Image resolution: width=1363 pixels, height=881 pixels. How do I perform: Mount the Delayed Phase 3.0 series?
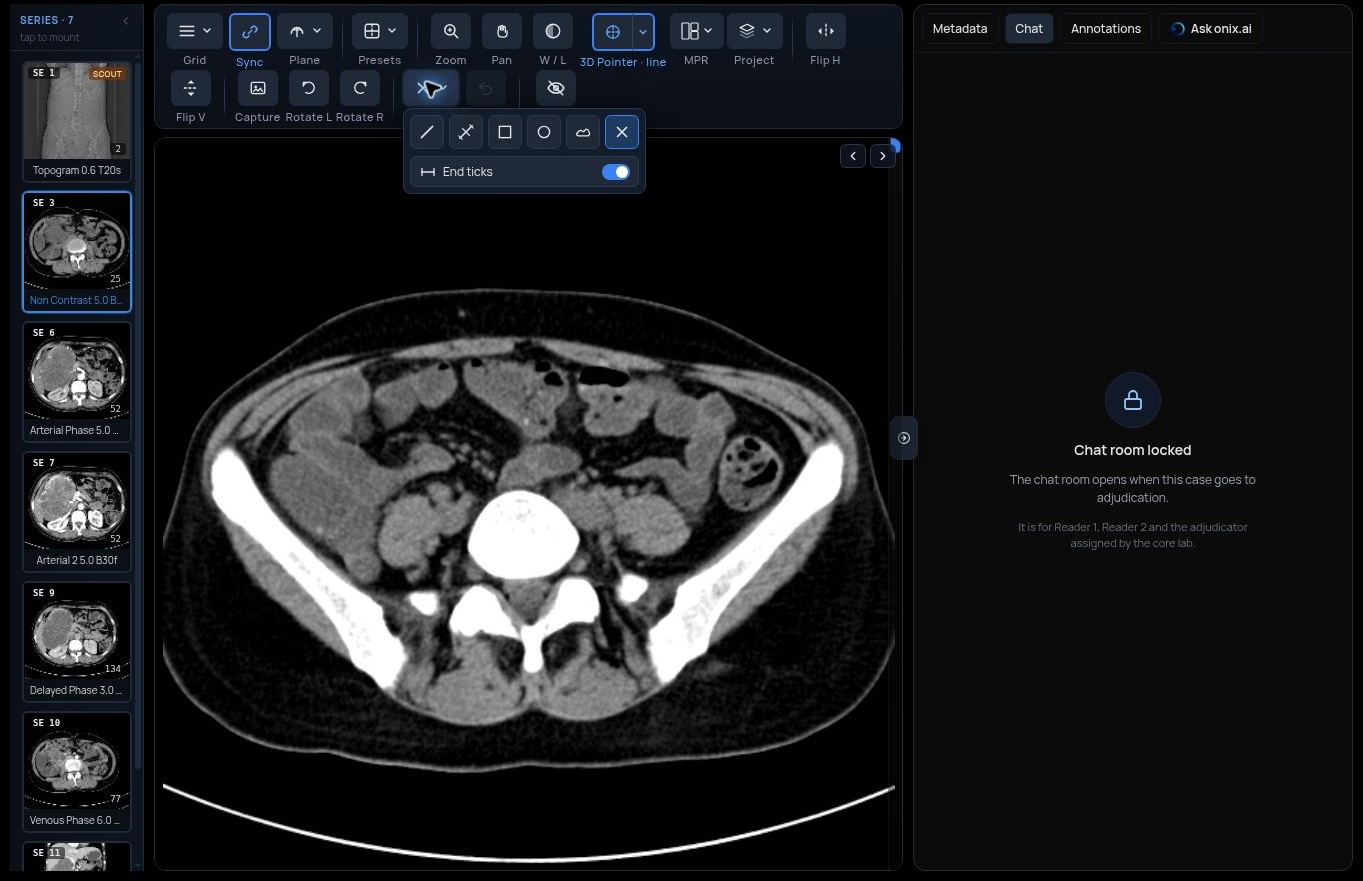click(x=77, y=642)
